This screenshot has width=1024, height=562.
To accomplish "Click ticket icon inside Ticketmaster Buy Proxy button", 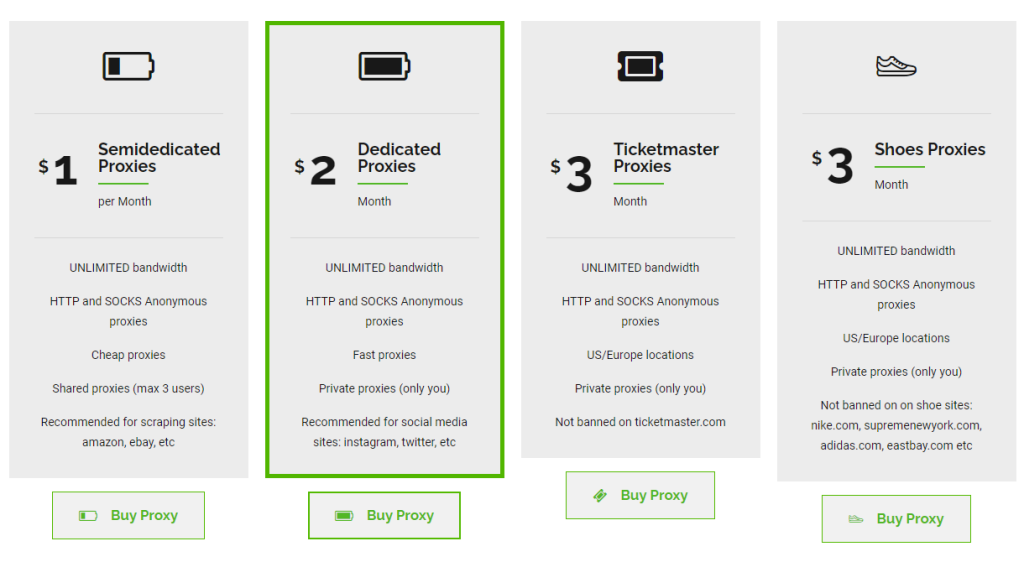I will point(600,496).
